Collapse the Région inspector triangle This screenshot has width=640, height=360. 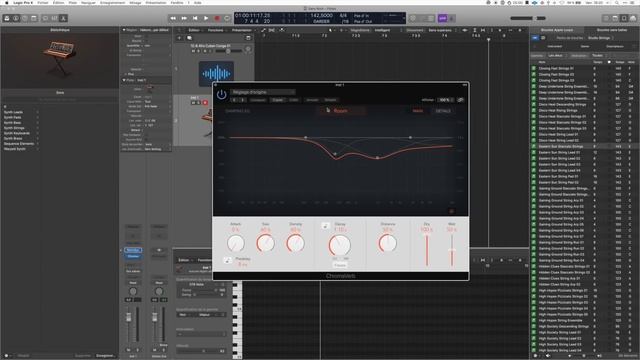pyautogui.click(x=124, y=30)
